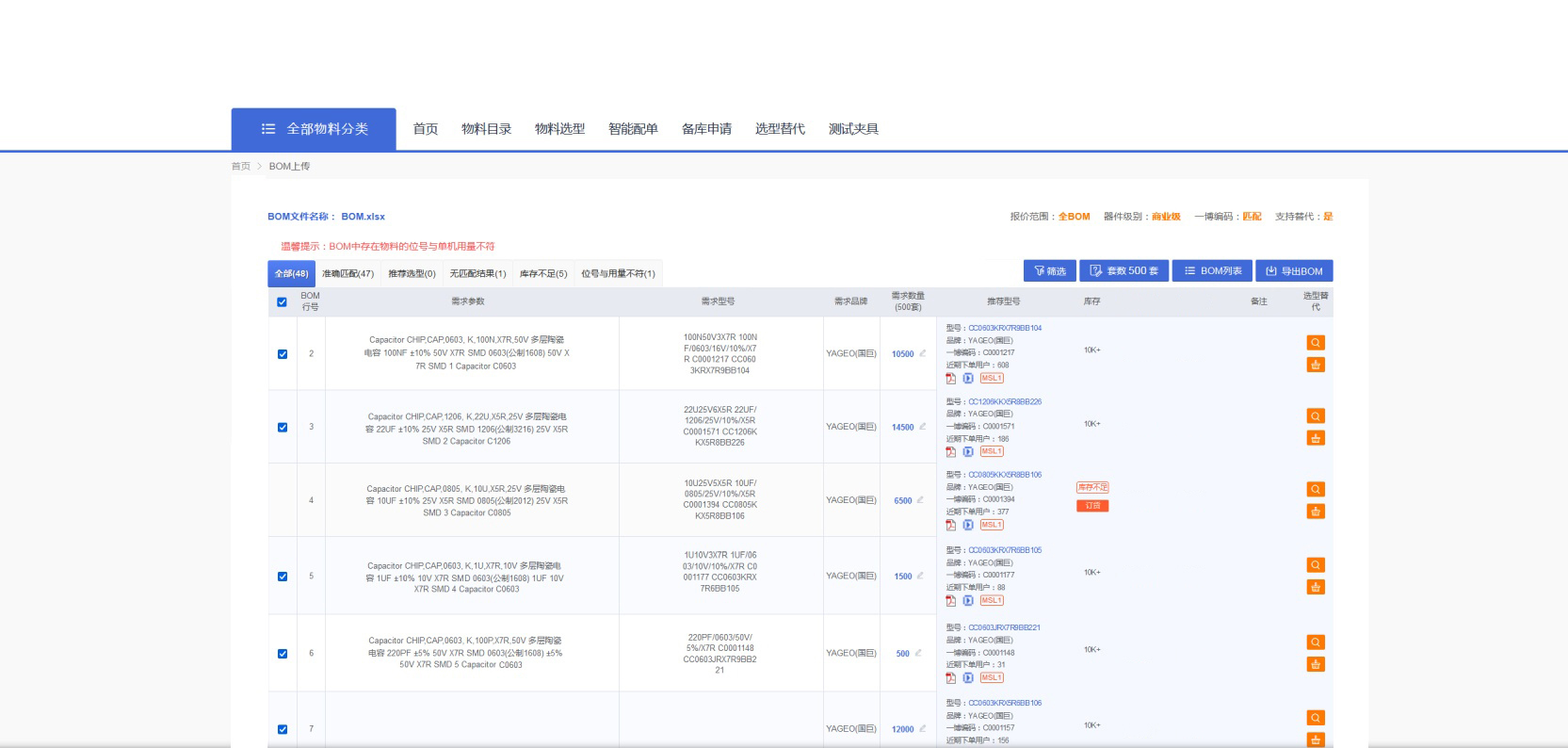
Task: Open part link CC0805KKX5R8BB106
Action: [1005, 475]
